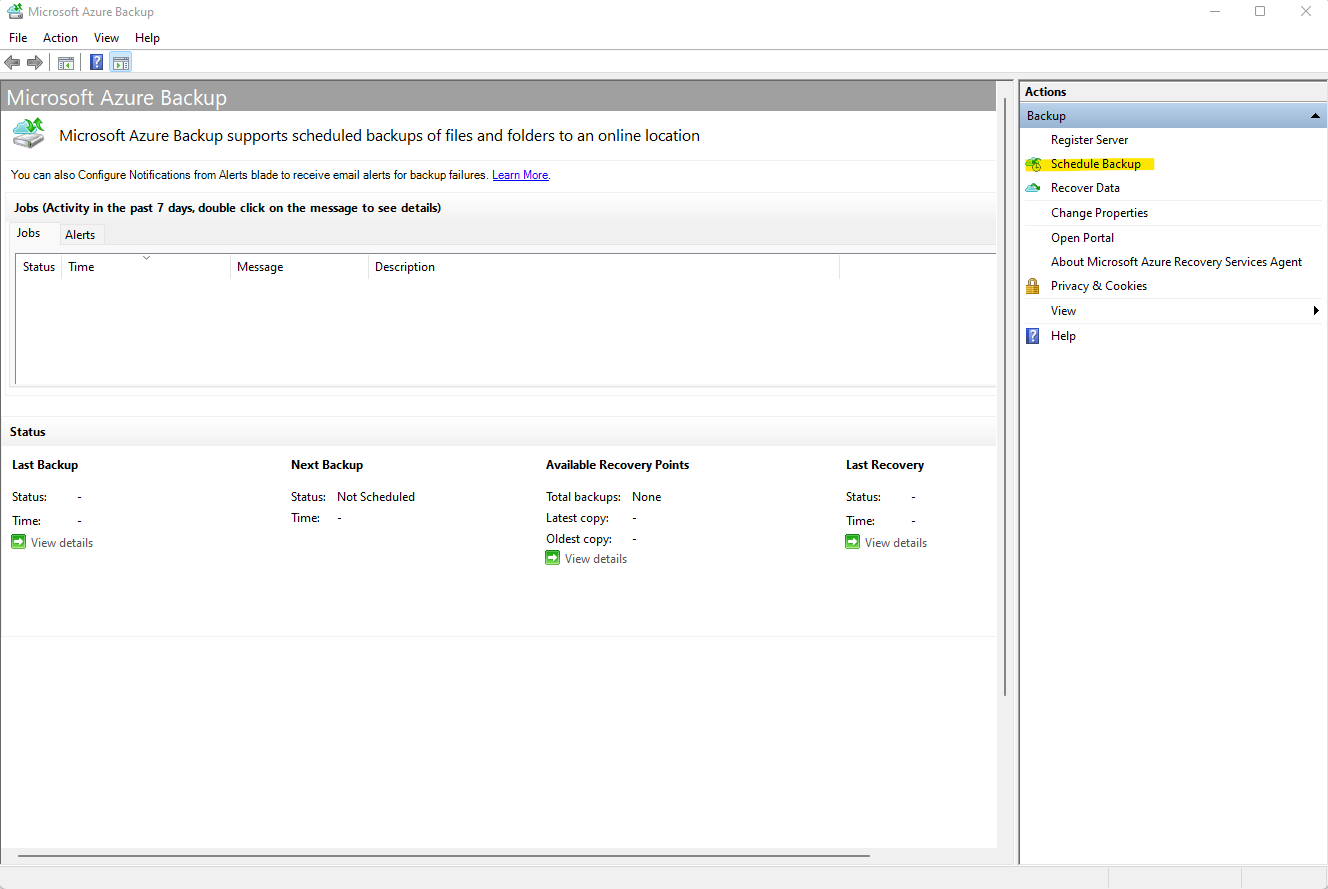The height and width of the screenshot is (889, 1328).
Task: Select Recover Data action
Action: tap(1085, 188)
